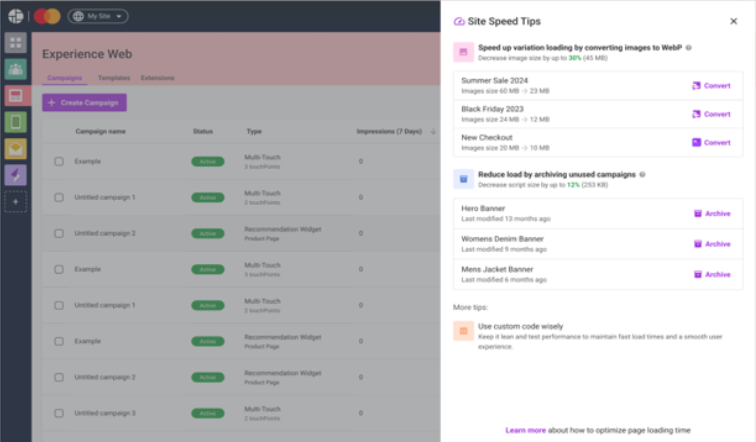Click the Black Friday 2023 title
The image size is (756, 442).
click(492, 109)
